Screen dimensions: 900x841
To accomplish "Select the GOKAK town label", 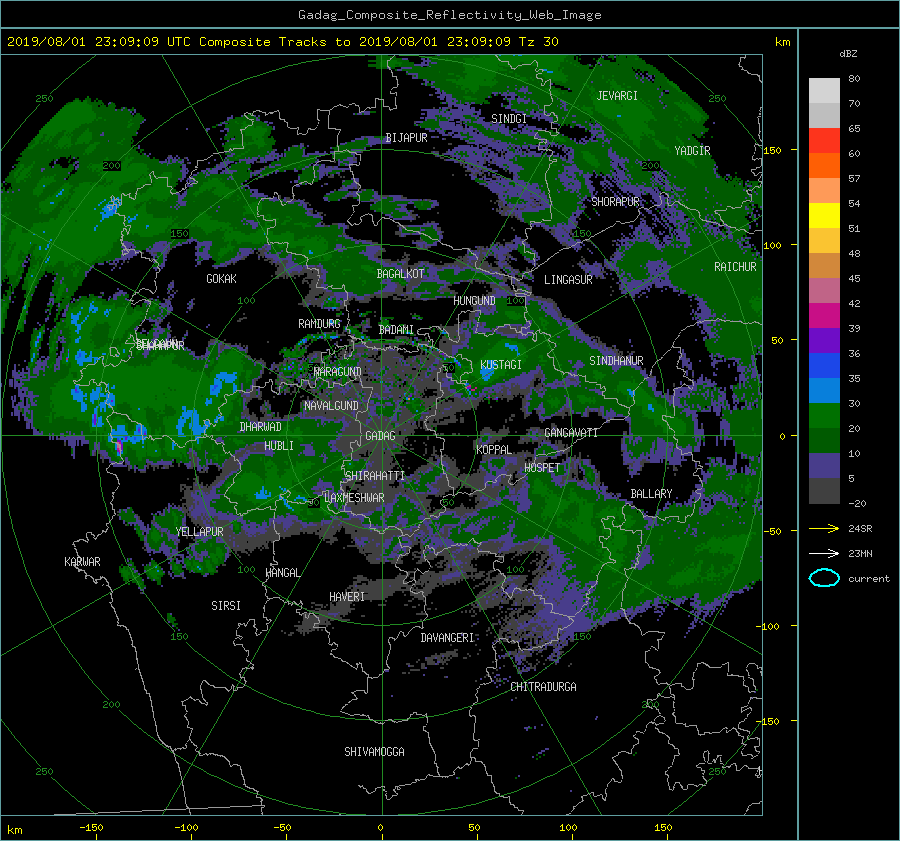I will 221,279.
